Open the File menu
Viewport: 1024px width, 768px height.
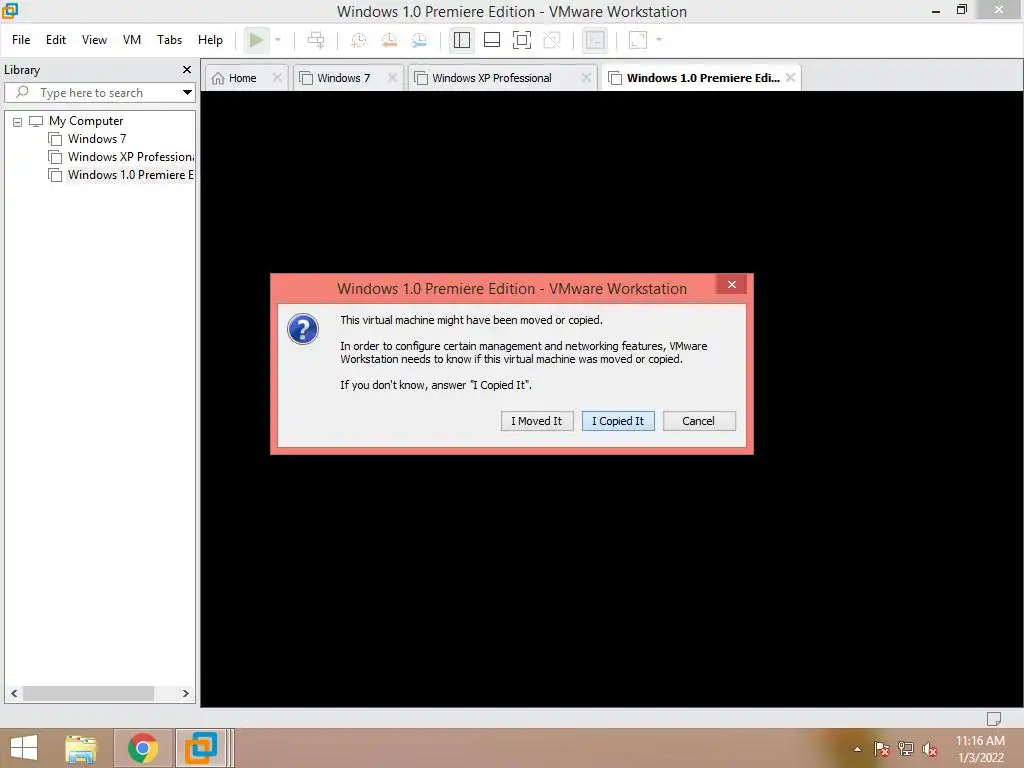(21, 40)
